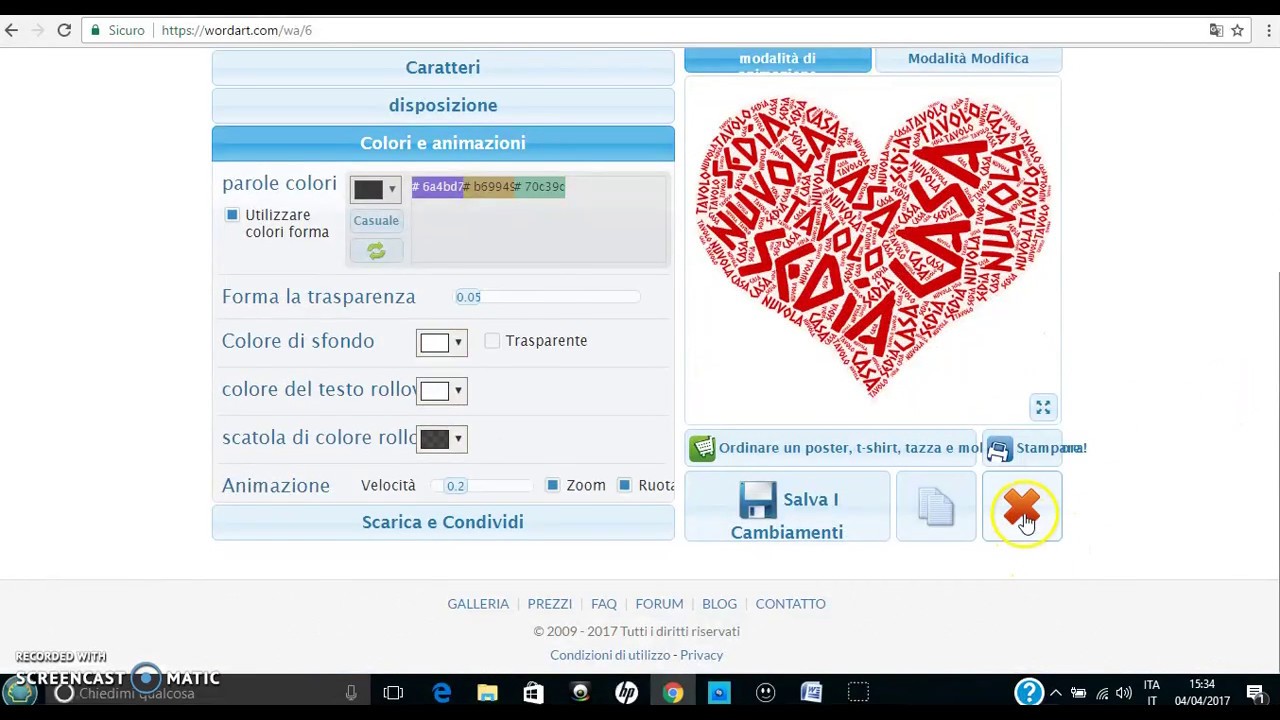Open the FORUM footer link
The image size is (1280, 720).
point(659,604)
